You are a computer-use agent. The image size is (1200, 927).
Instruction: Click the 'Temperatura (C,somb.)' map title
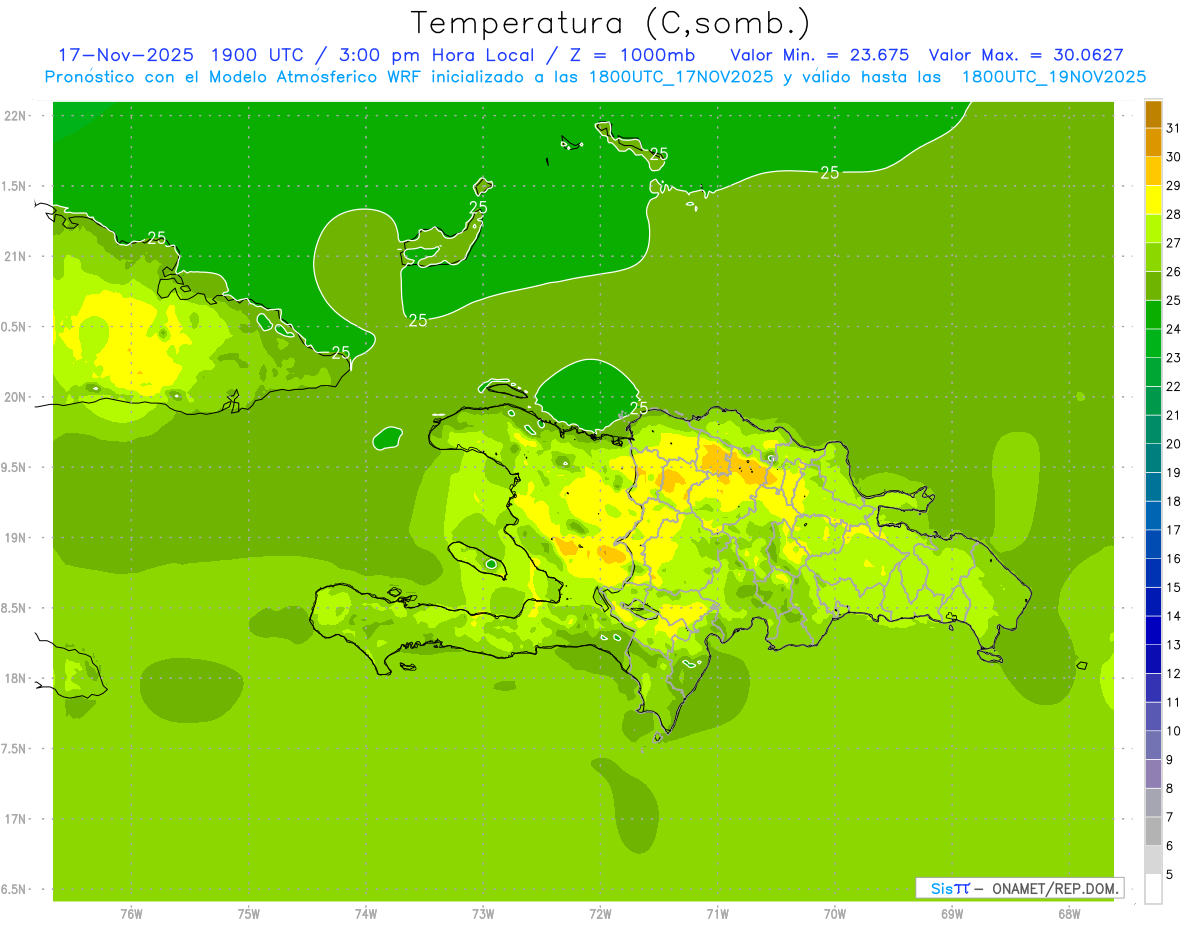coord(610,23)
